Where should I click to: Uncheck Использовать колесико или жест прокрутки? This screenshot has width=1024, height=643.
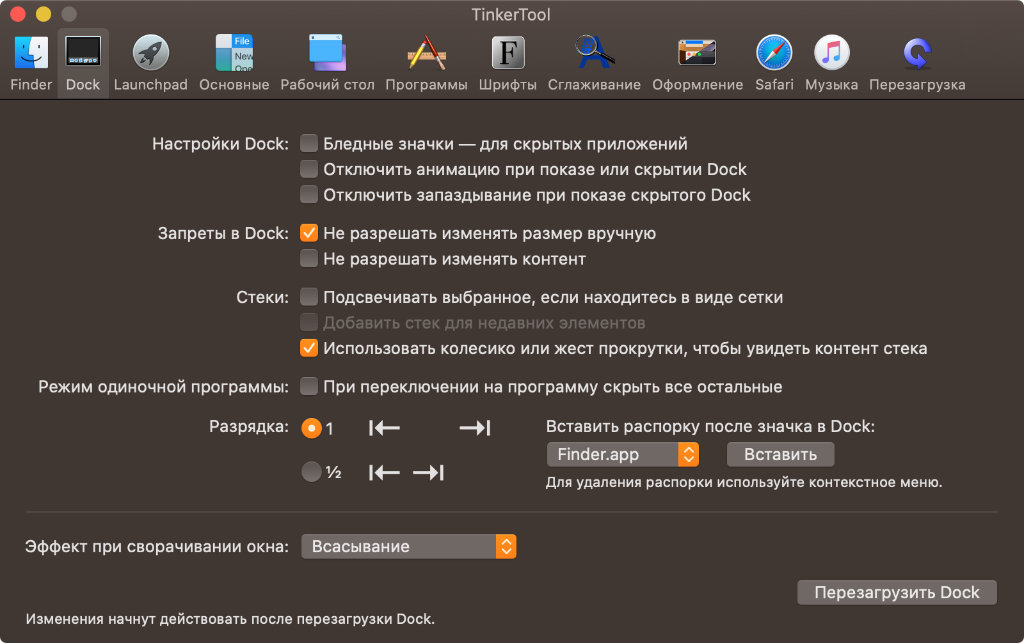click(x=309, y=348)
